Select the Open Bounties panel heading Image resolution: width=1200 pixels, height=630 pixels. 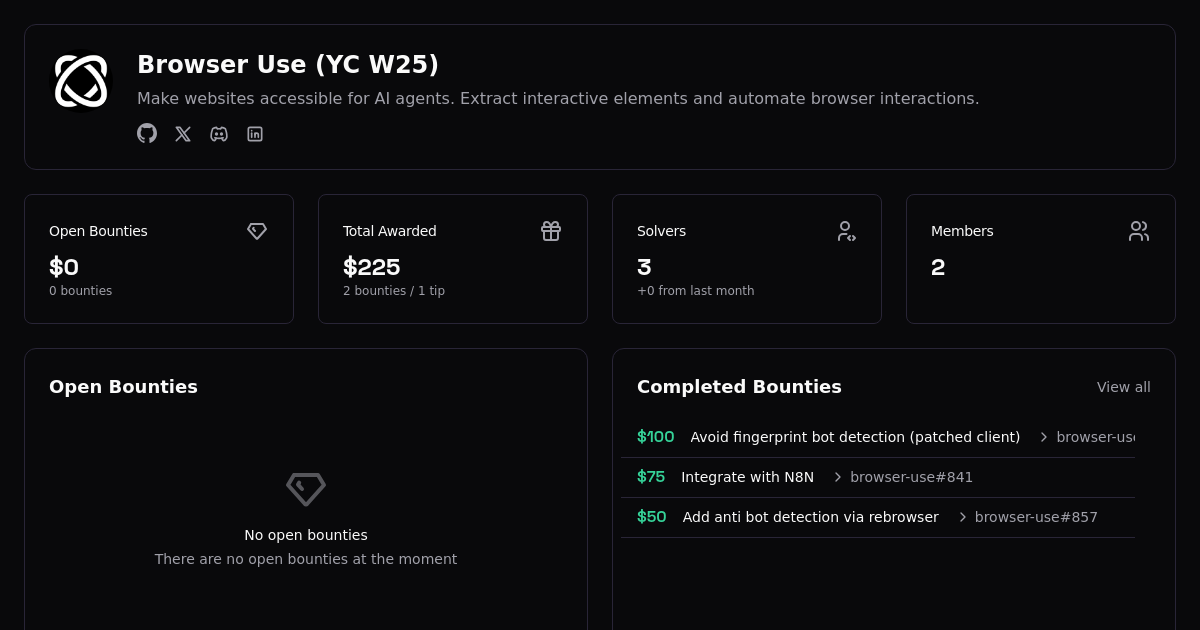[x=123, y=386]
